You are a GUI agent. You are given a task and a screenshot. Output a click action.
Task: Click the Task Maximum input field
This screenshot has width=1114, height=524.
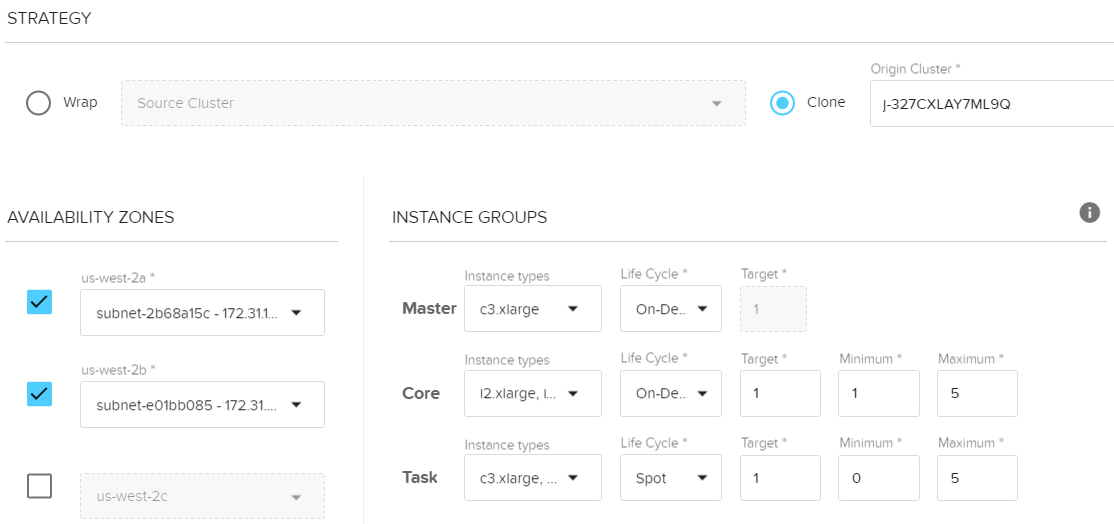pyautogui.click(x=977, y=478)
